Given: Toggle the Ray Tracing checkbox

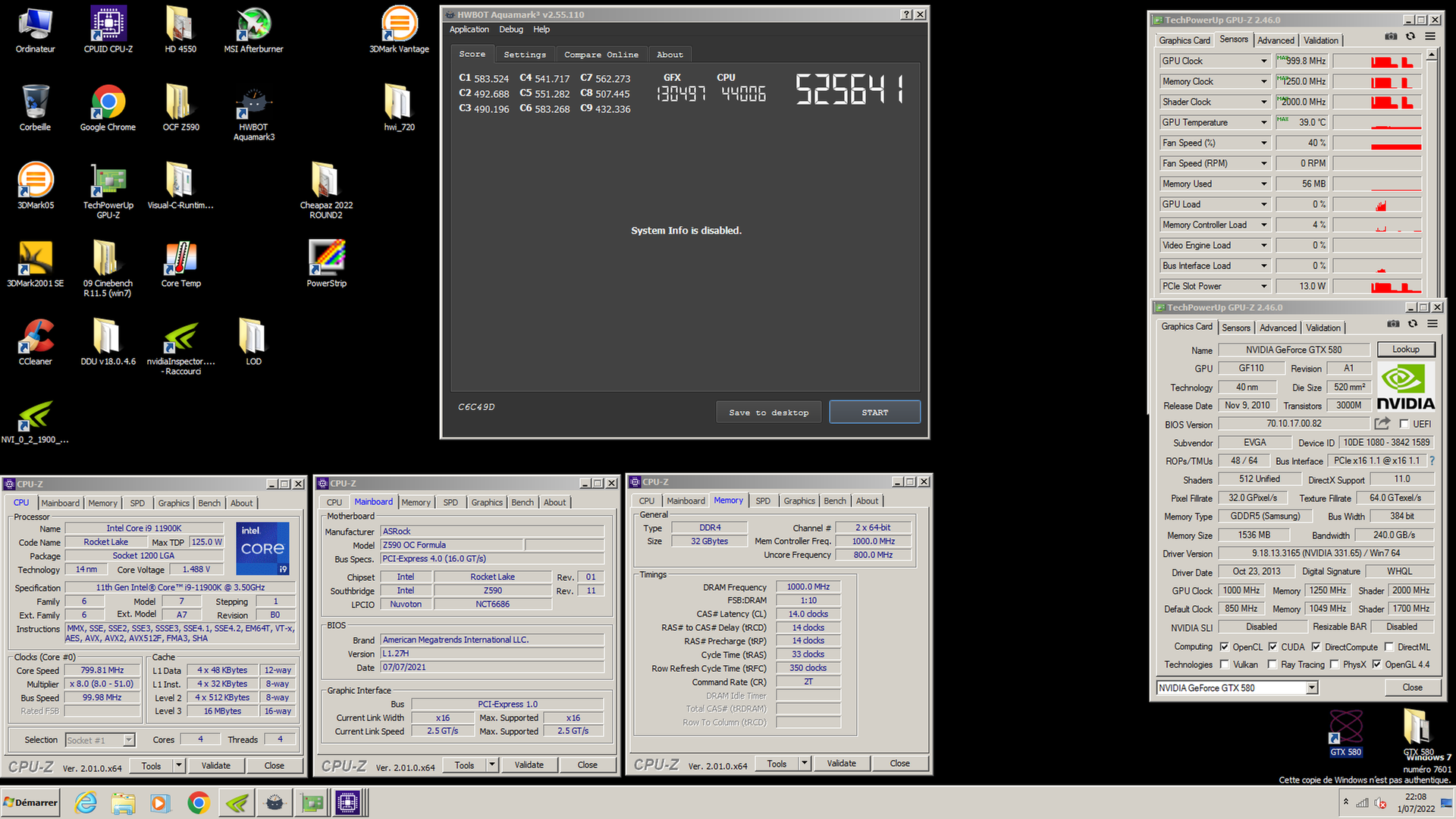Looking at the screenshot, I should coord(1272,664).
